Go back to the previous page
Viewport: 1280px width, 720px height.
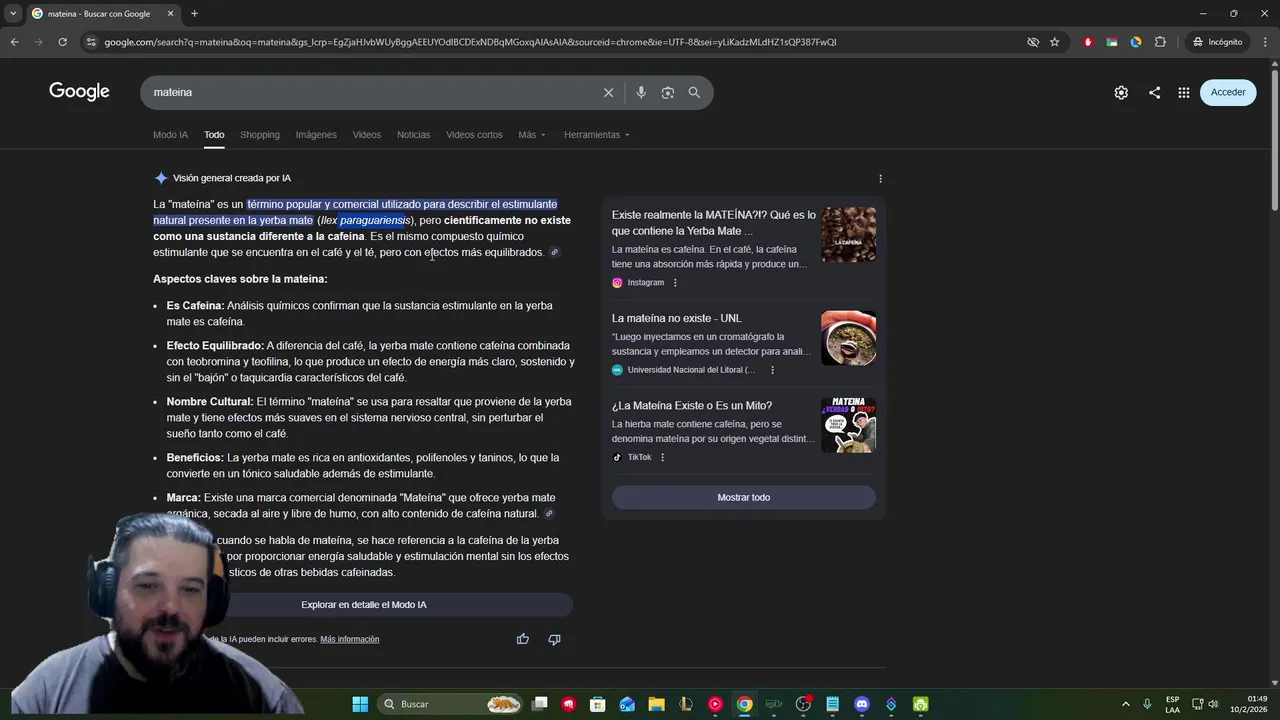[x=14, y=42]
